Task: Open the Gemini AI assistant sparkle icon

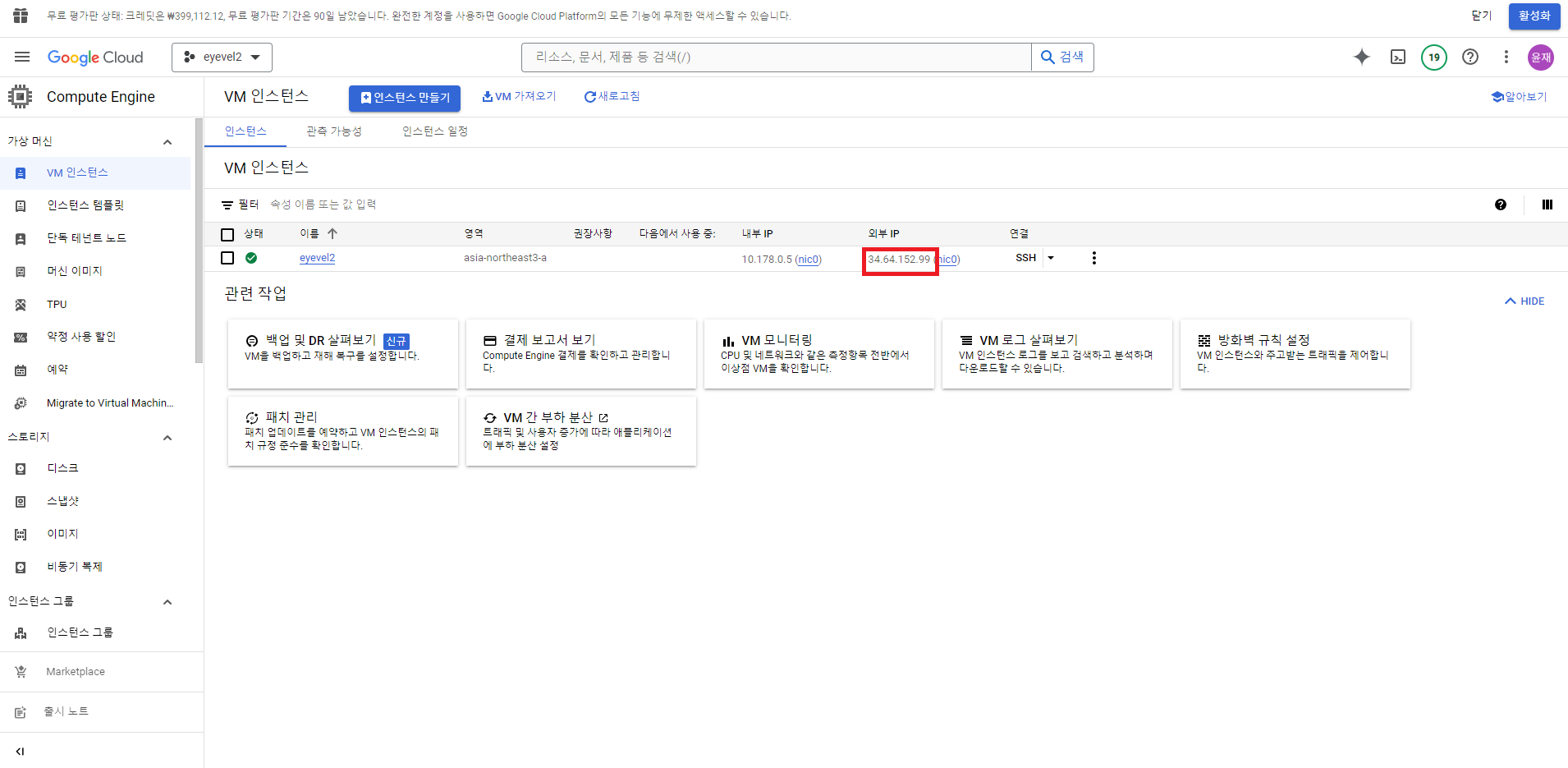Action: (1362, 57)
